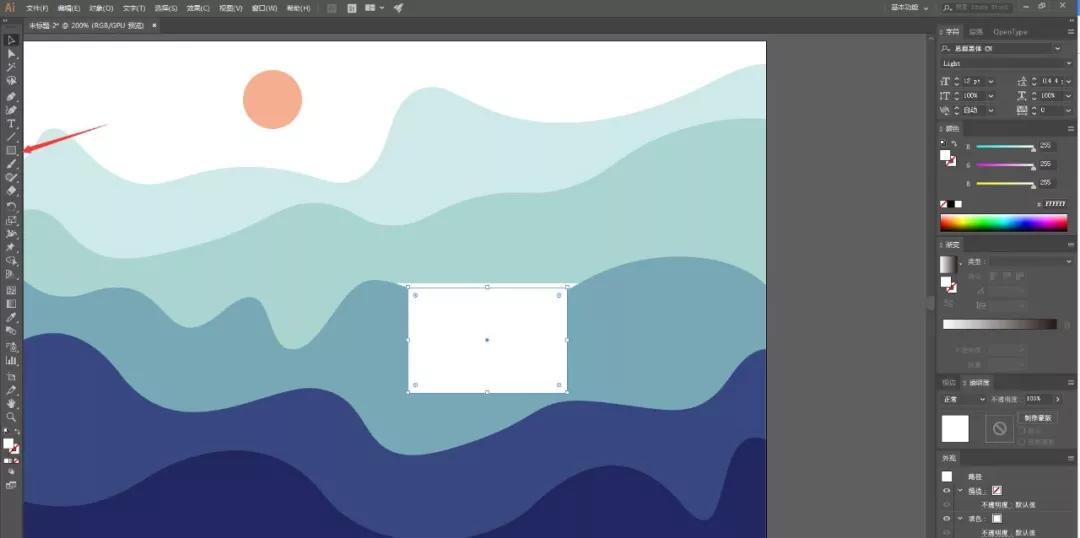Viewport: 1080px width, 538px height.
Task: Expand the stroke attribute in Appearance panel
Action: pos(960,491)
